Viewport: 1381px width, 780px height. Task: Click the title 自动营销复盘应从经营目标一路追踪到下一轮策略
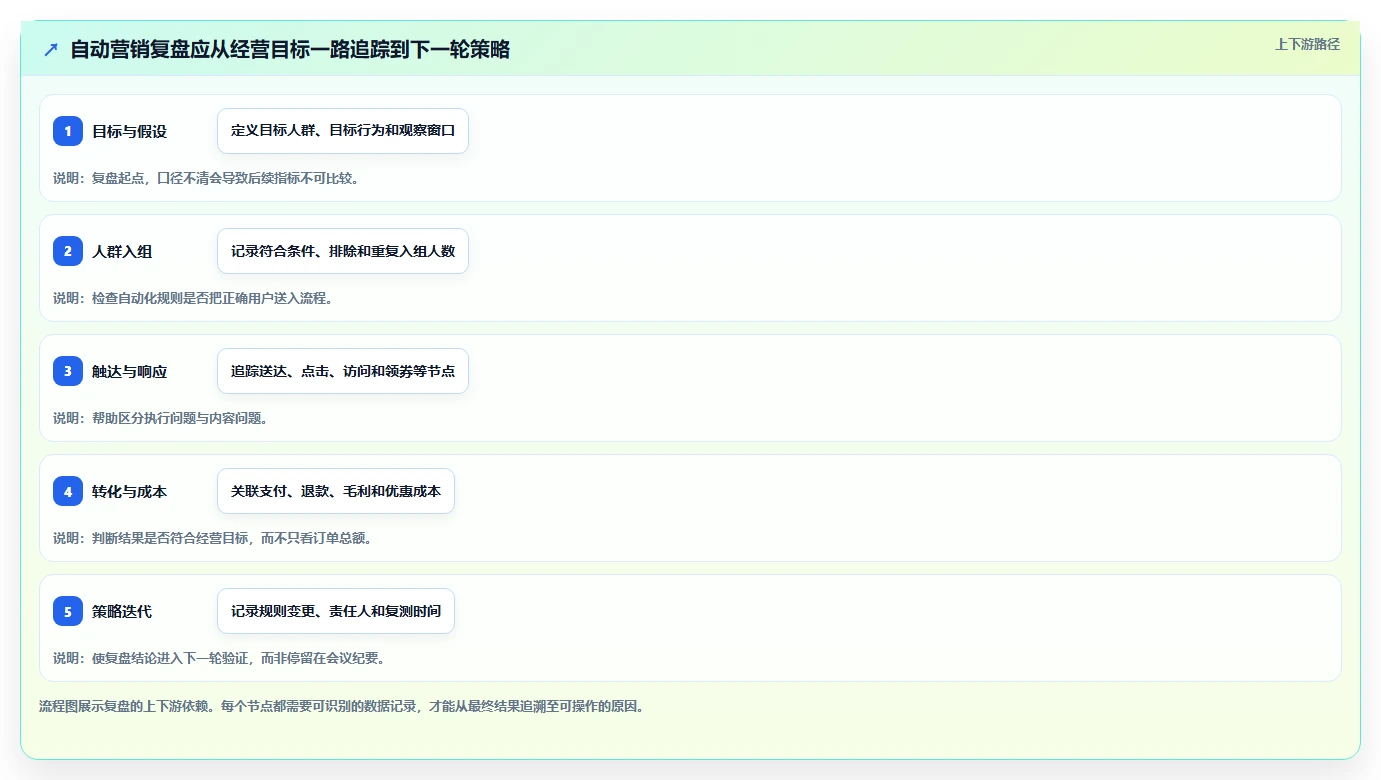pos(290,50)
